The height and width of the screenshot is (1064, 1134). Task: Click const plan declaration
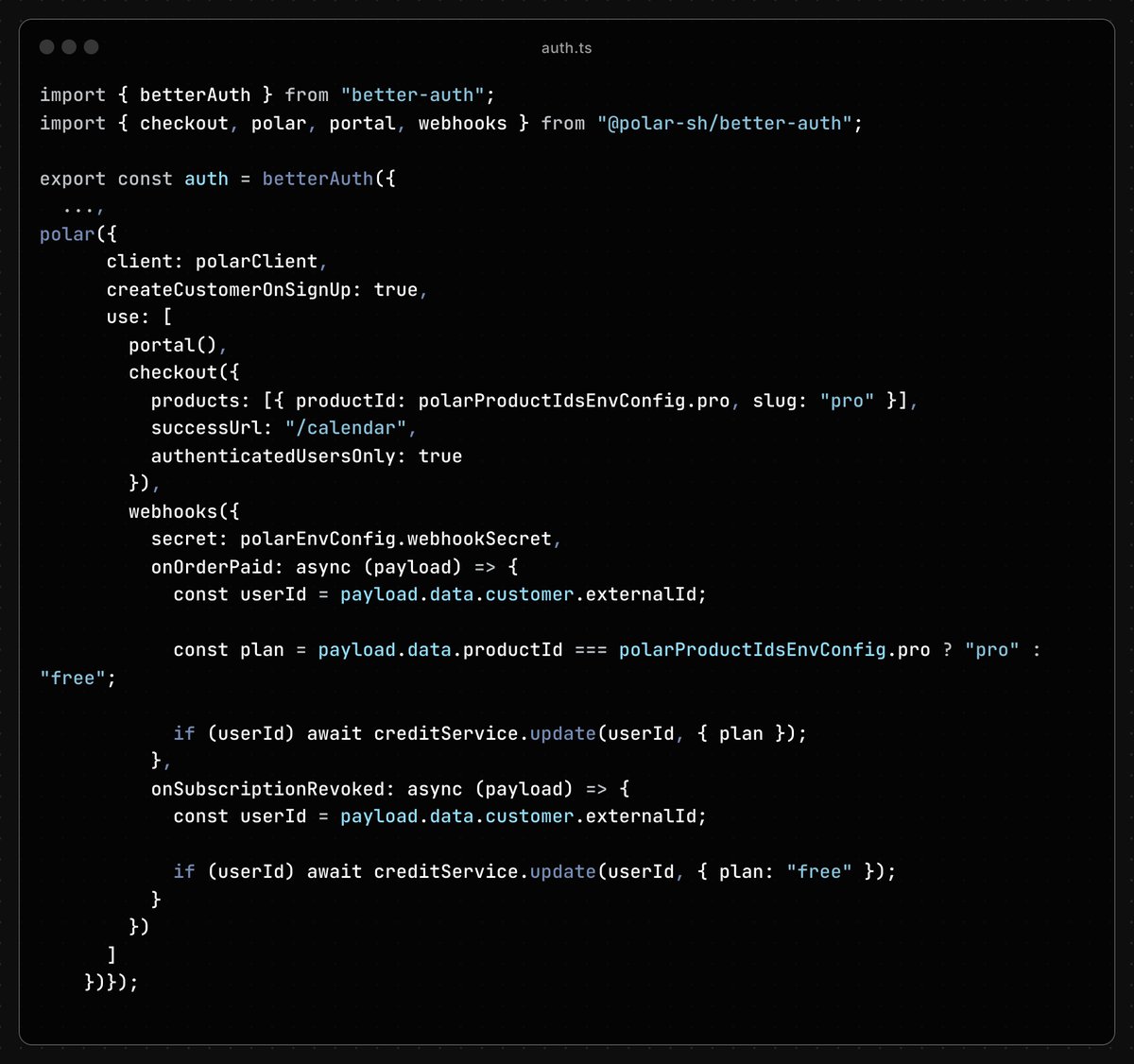[229, 650]
